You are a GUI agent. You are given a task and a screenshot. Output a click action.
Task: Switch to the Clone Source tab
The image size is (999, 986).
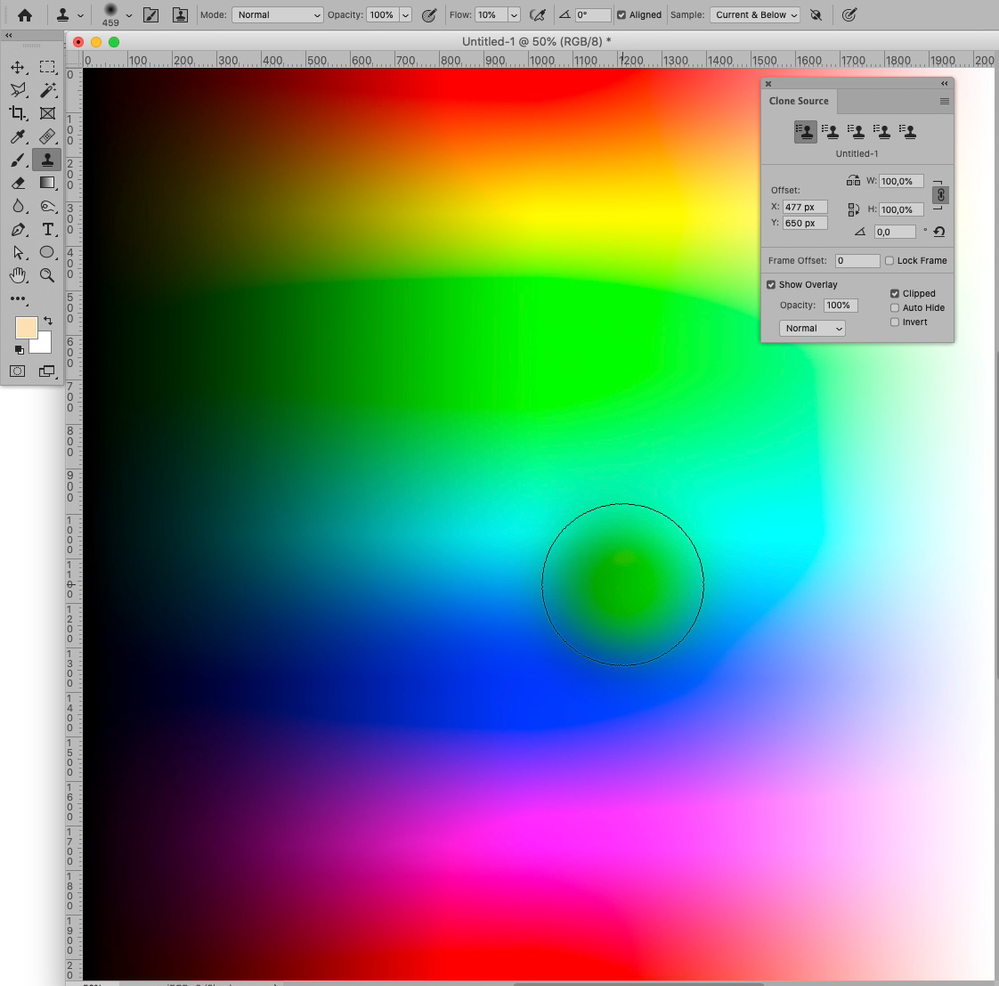(x=799, y=101)
